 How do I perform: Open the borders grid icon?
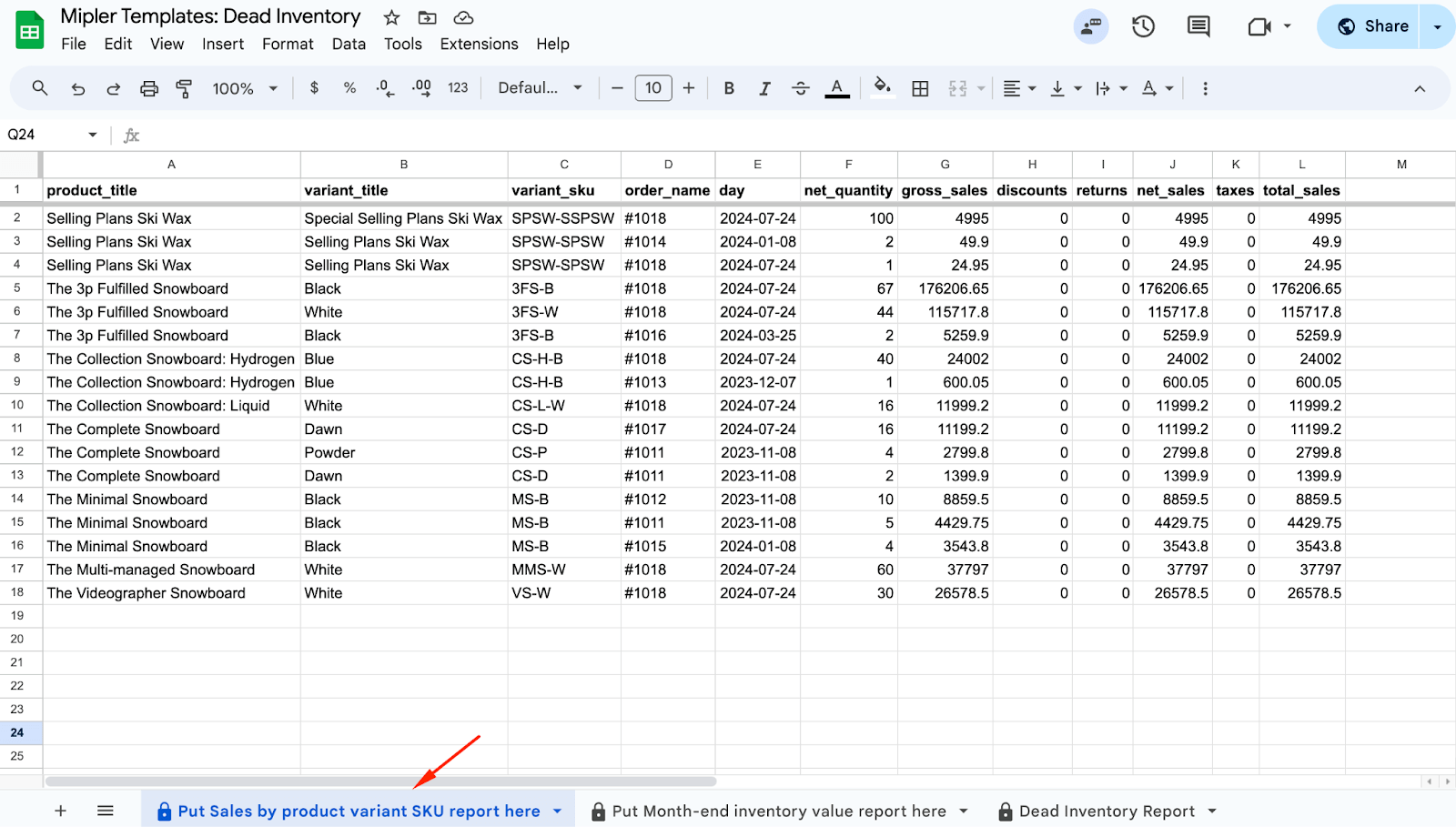tap(920, 88)
